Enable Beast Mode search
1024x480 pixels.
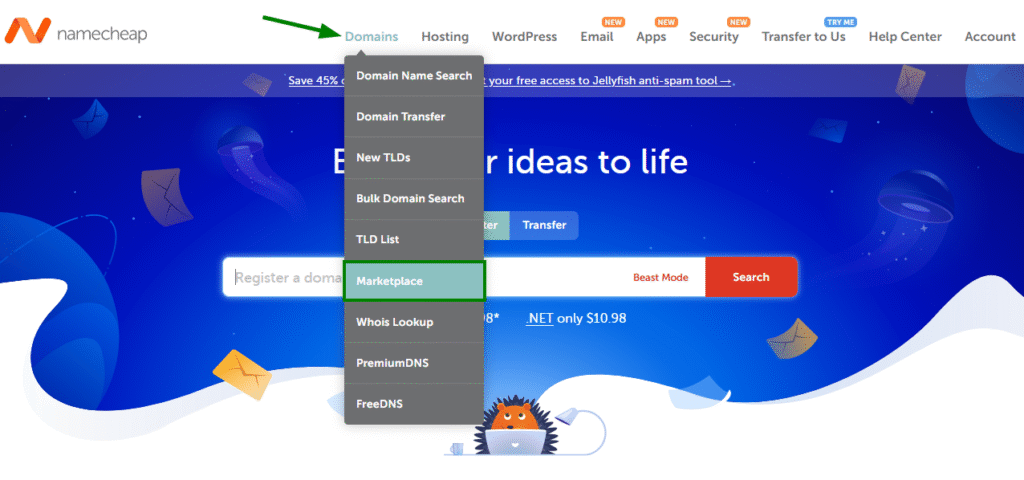[660, 277]
